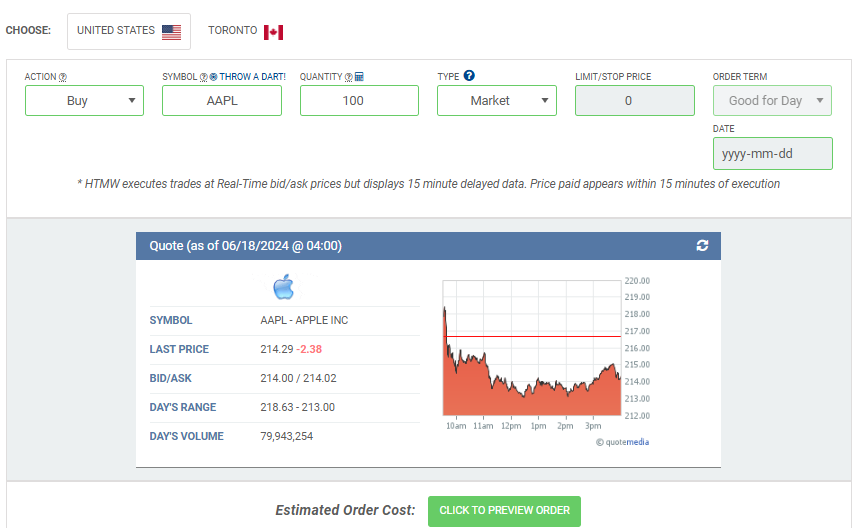Click the Limit/Stop Price field

(x=634, y=101)
